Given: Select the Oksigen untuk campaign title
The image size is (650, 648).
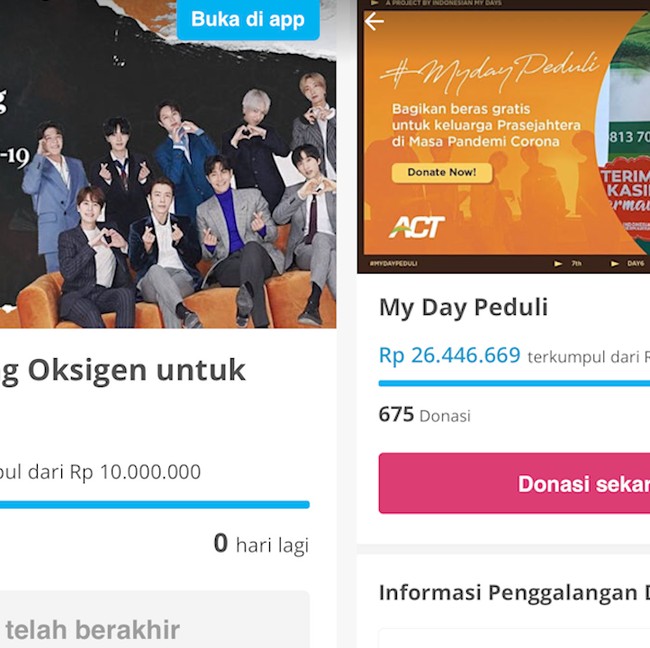Looking at the screenshot, I should (x=125, y=369).
